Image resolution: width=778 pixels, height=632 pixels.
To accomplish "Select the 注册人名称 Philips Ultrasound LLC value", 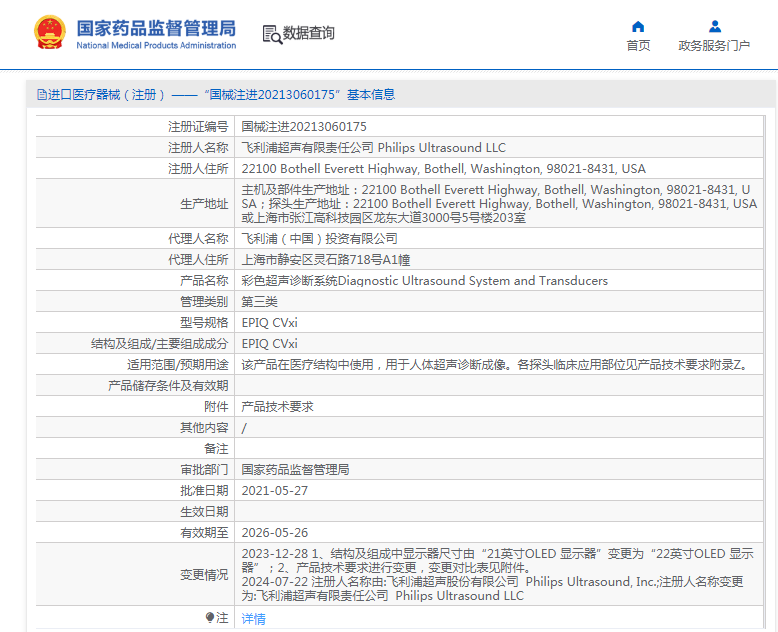I will [x=374, y=148].
